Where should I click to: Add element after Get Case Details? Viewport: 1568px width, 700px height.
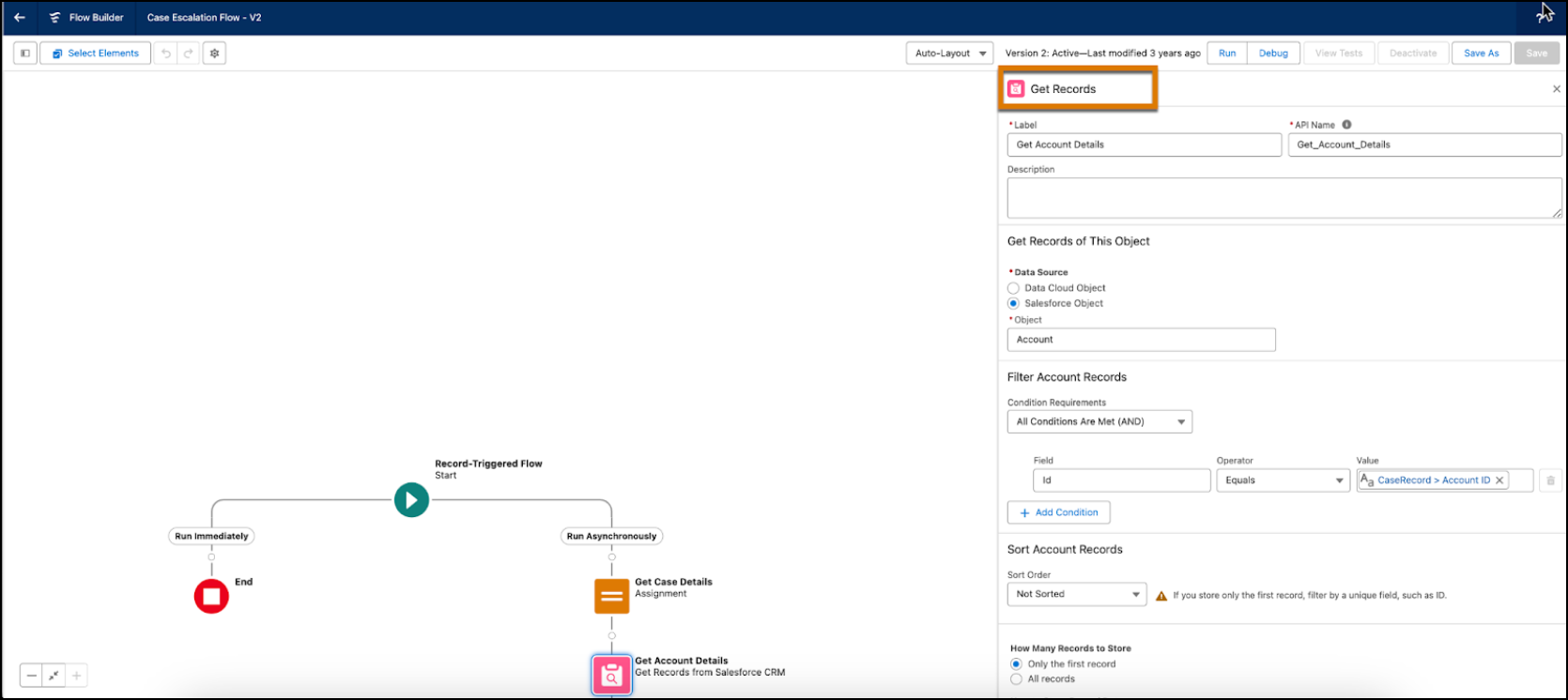612,636
